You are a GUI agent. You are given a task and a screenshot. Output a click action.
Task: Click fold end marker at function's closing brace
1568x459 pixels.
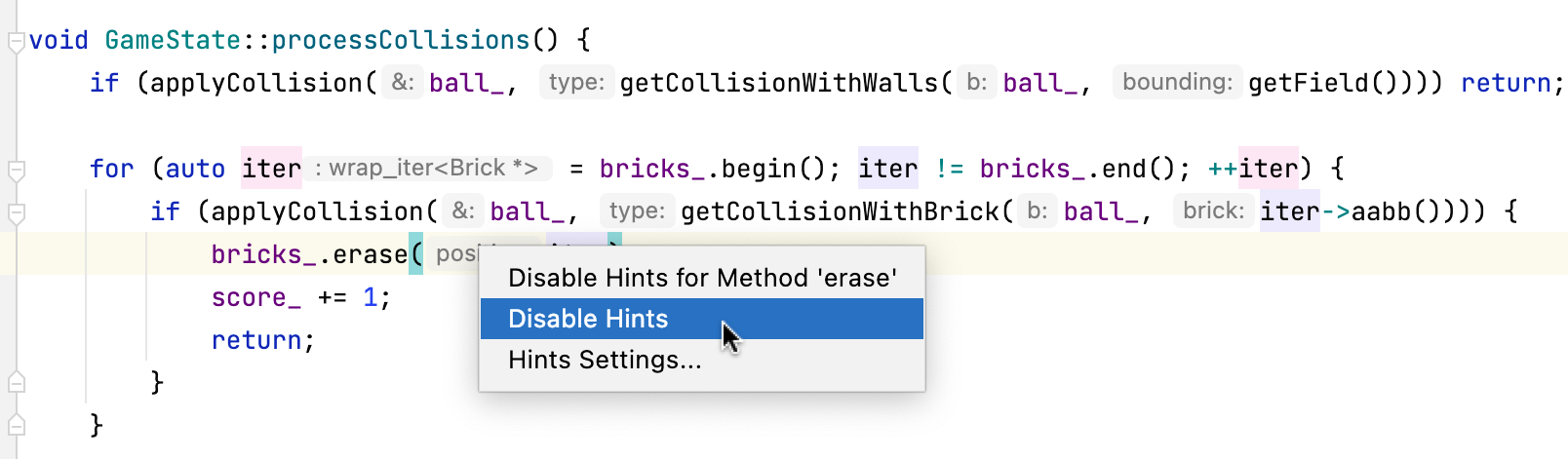click(16, 425)
